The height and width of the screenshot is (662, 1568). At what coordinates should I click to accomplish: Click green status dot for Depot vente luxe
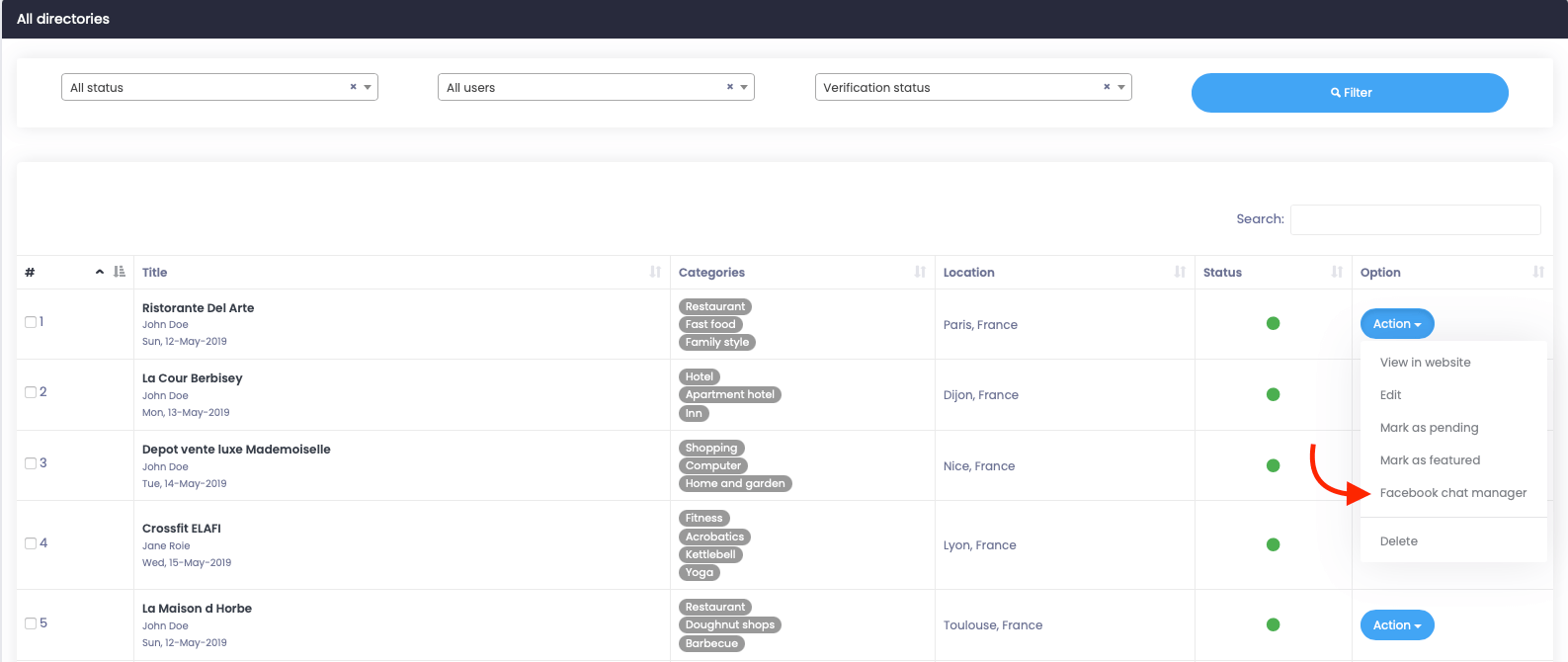pyautogui.click(x=1273, y=465)
